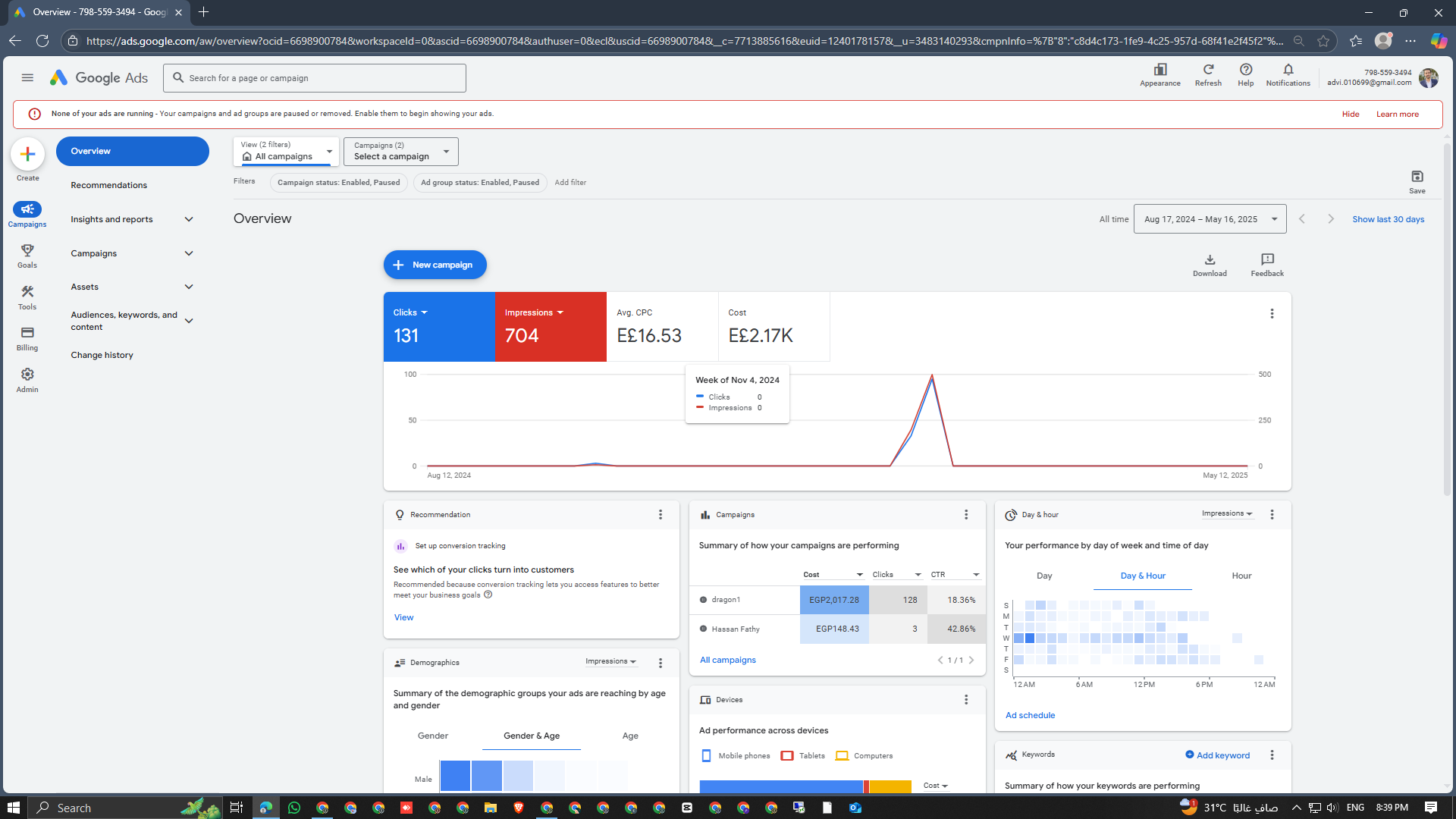Open the Goals sidebar section
The height and width of the screenshot is (819, 1456).
tap(27, 256)
